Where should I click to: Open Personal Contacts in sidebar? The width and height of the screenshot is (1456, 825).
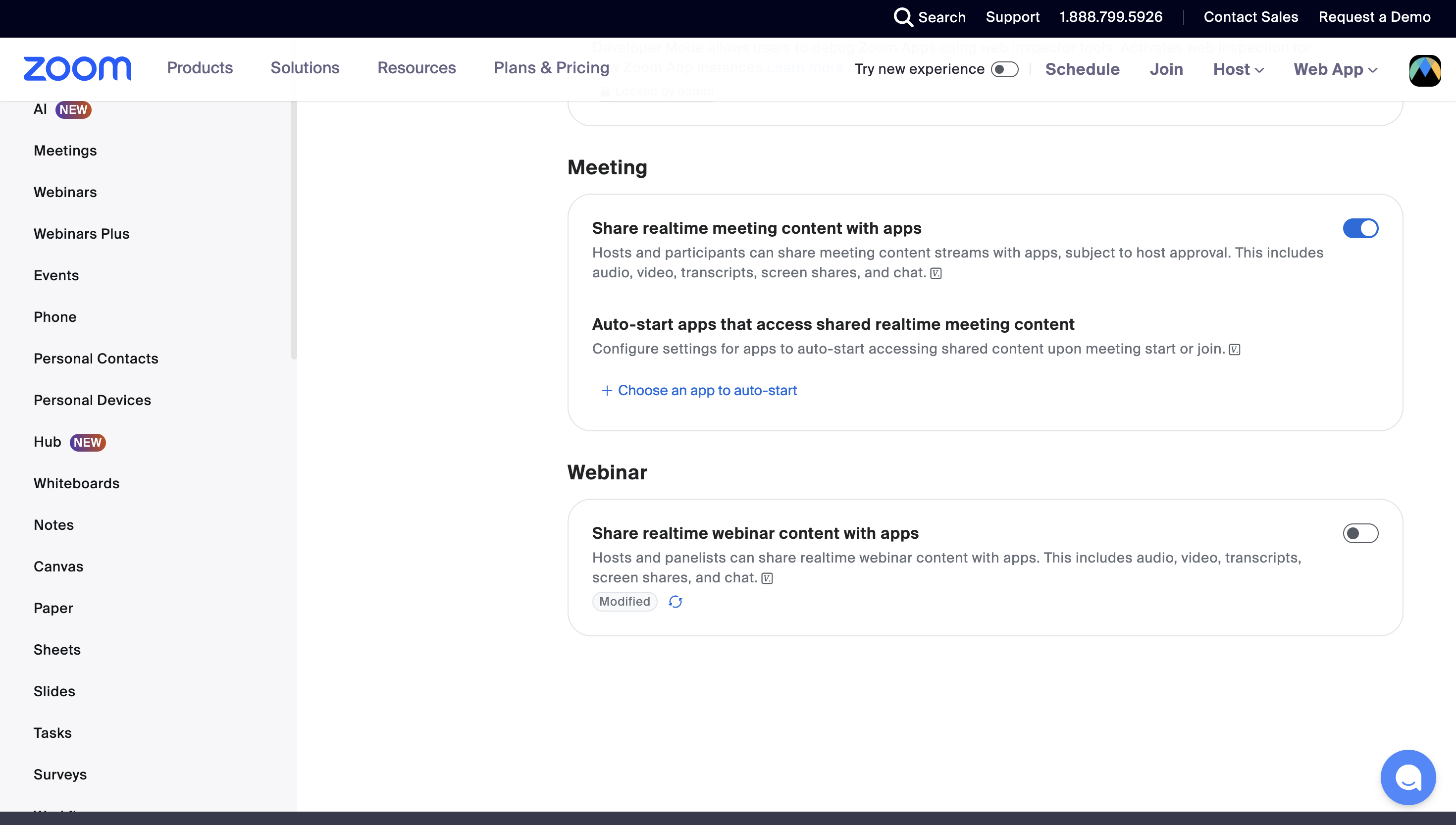96,359
